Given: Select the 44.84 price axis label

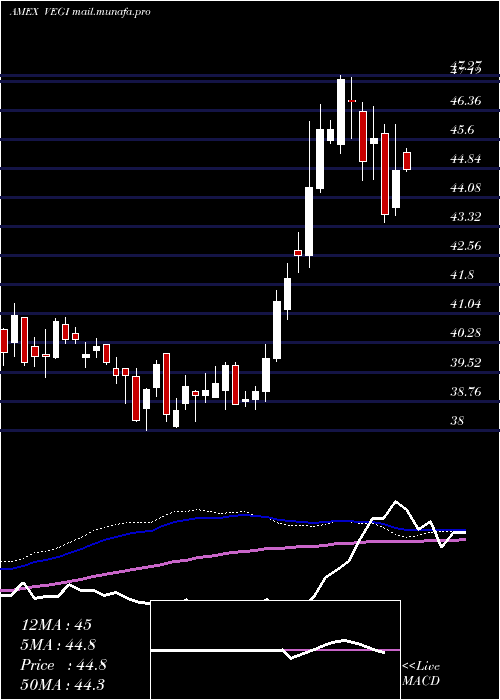Looking at the screenshot, I should point(466,159).
